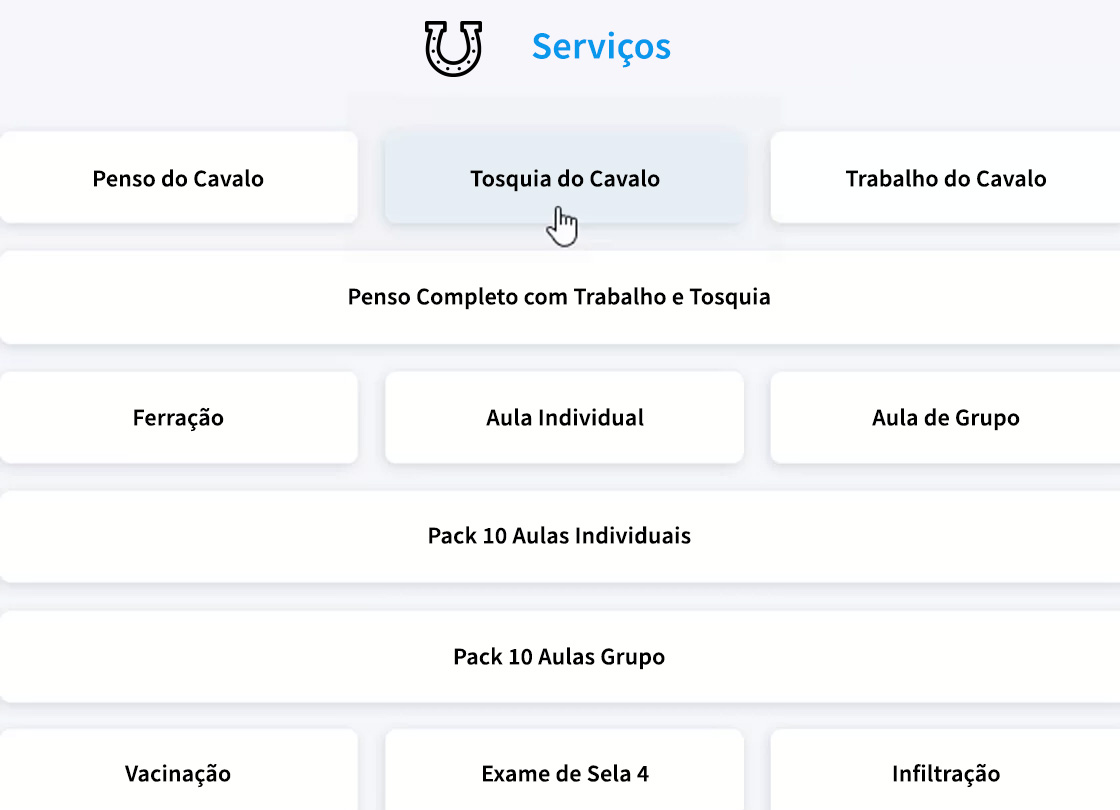Click the horseshoe logo icon
The height and width of the screenshot is (810, 1120).
click(452, 45)
